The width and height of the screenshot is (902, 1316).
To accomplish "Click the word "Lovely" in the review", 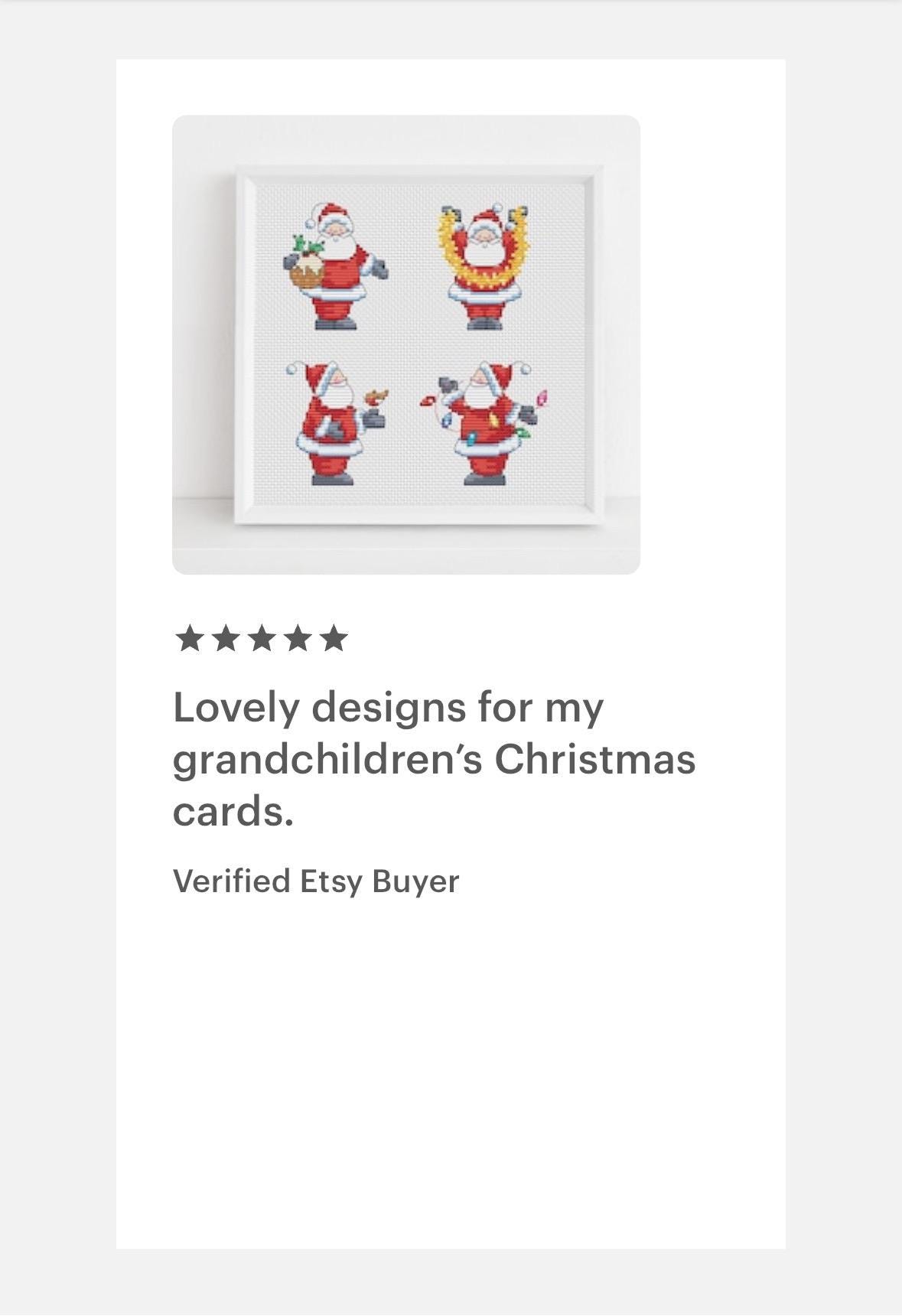I will point(236,708).
